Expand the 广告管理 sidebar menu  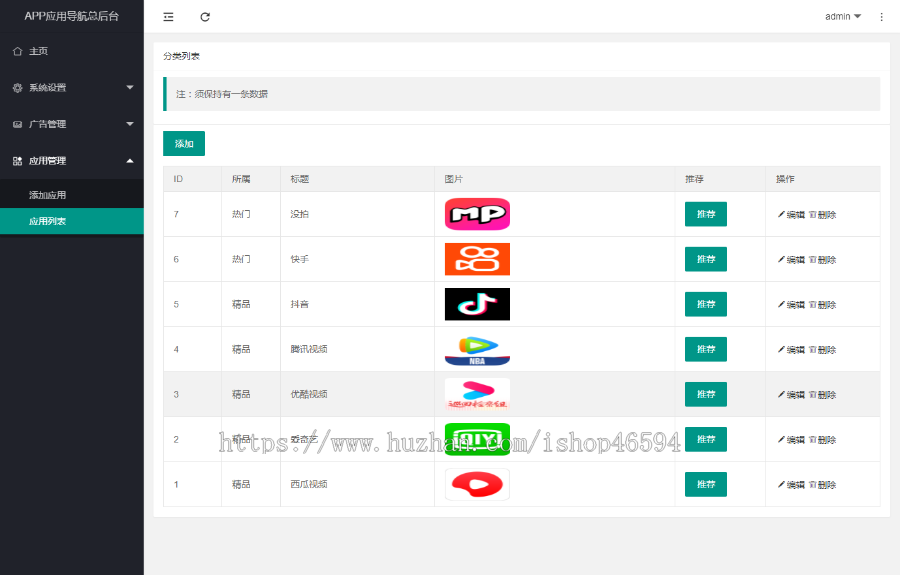click(x=72, y=124)
